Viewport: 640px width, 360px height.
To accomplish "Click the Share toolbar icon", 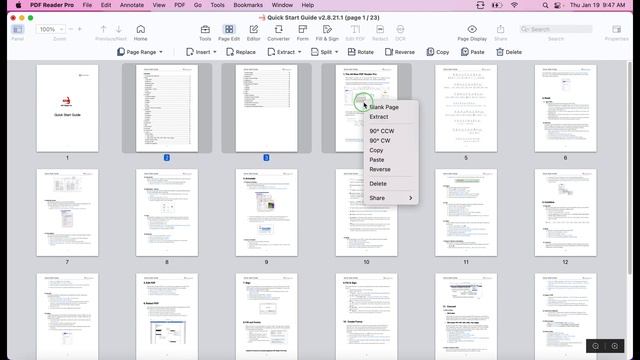I will [500, 29].
